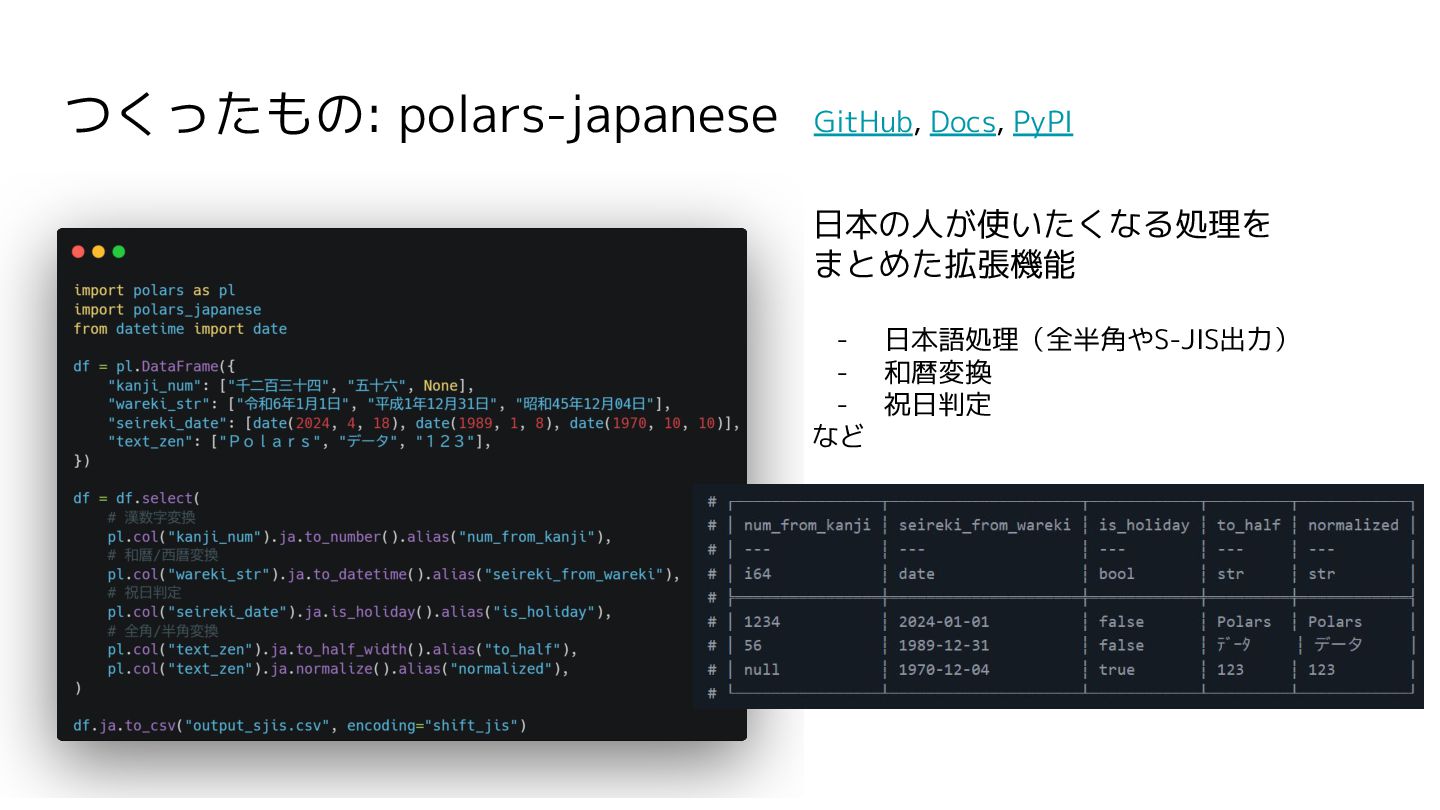Click the code line "import polars as pl"

tap(154, 290)
